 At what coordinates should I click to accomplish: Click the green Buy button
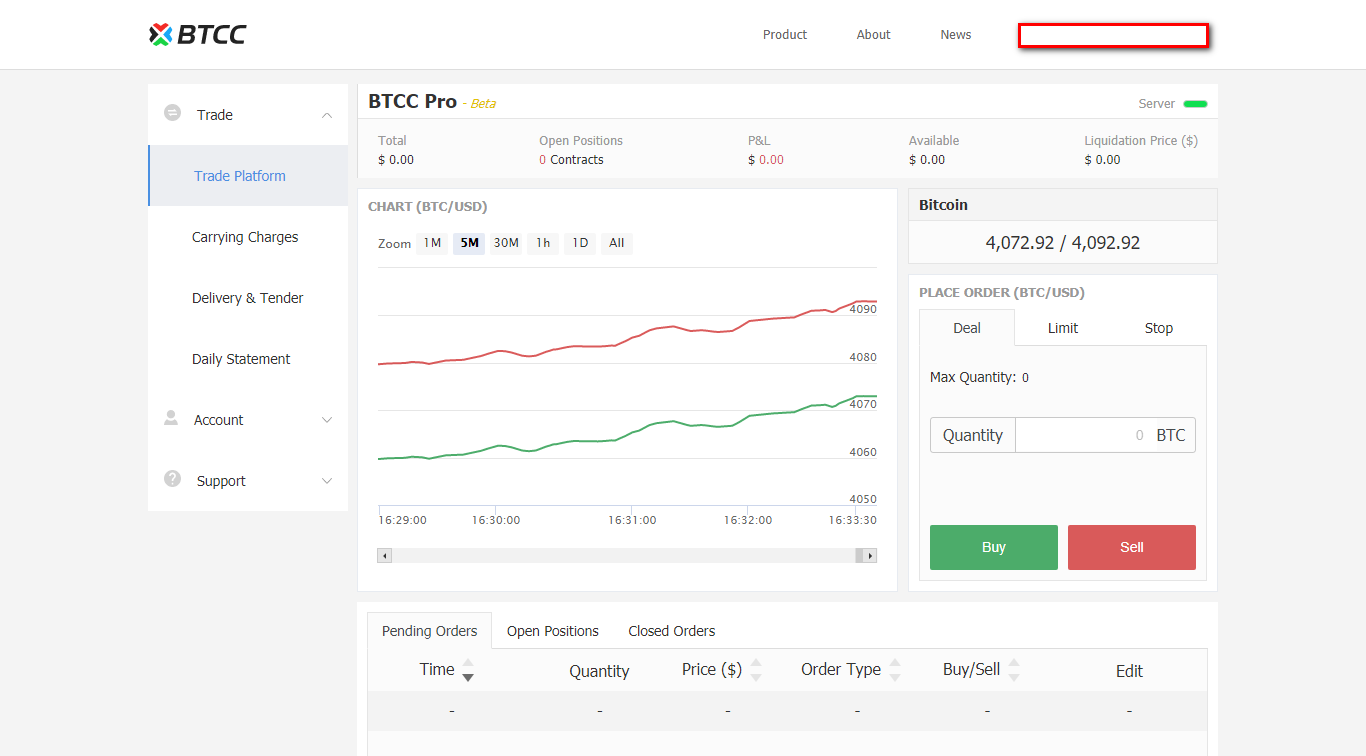[x=994, y=547]
